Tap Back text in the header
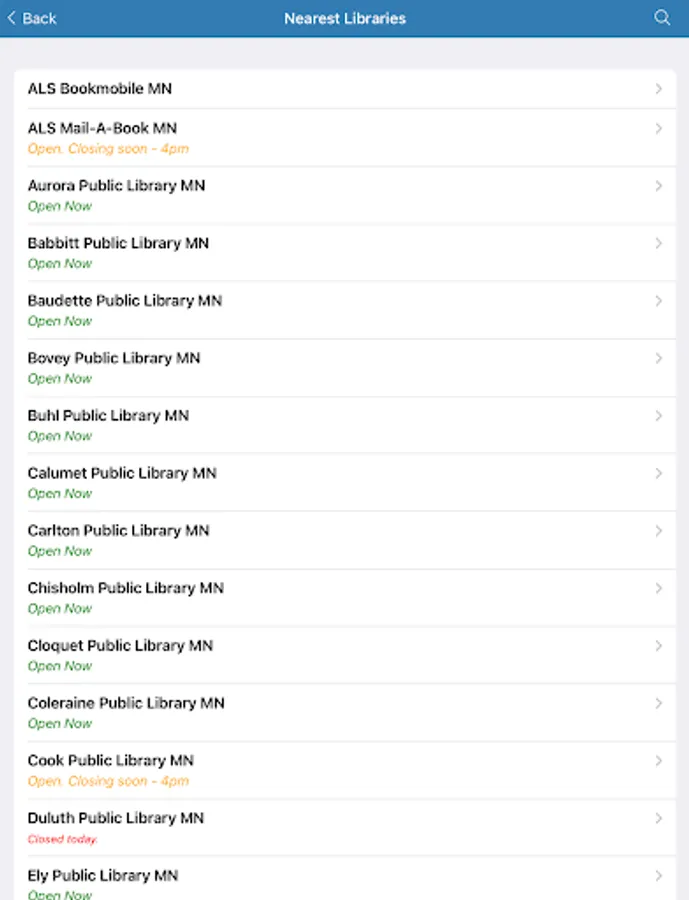 (x=39, y=18)
